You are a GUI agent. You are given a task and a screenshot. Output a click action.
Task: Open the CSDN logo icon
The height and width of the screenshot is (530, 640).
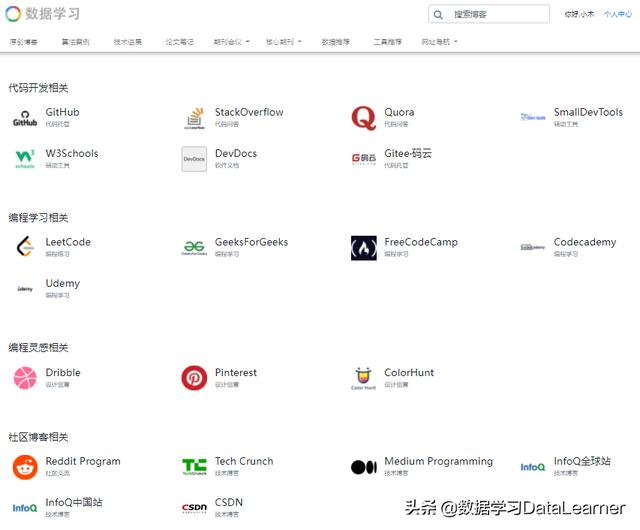click(194, 508)
